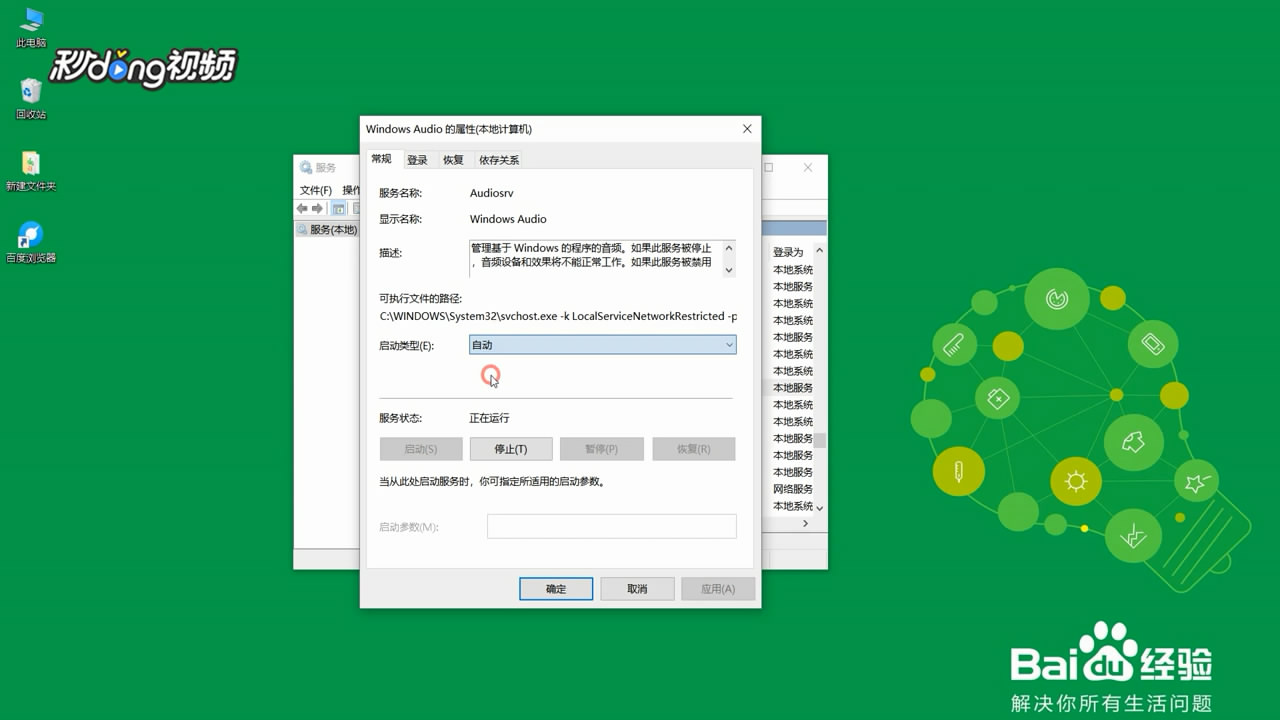Click the back navigation arrow in Services toolbar

[x=302, y=208]
